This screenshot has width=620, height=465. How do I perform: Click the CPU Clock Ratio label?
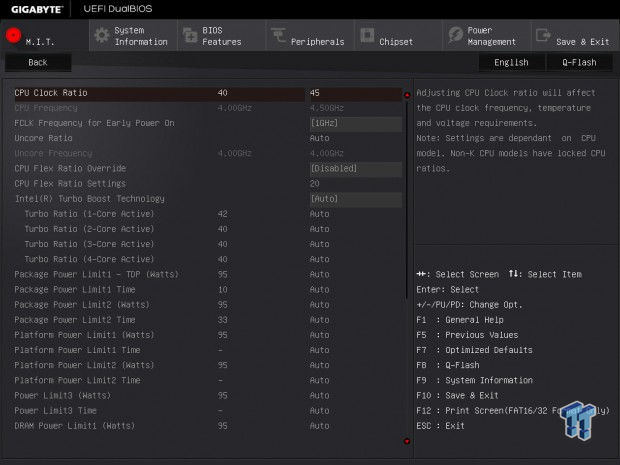pyautogui.click(x=51, y=93)
